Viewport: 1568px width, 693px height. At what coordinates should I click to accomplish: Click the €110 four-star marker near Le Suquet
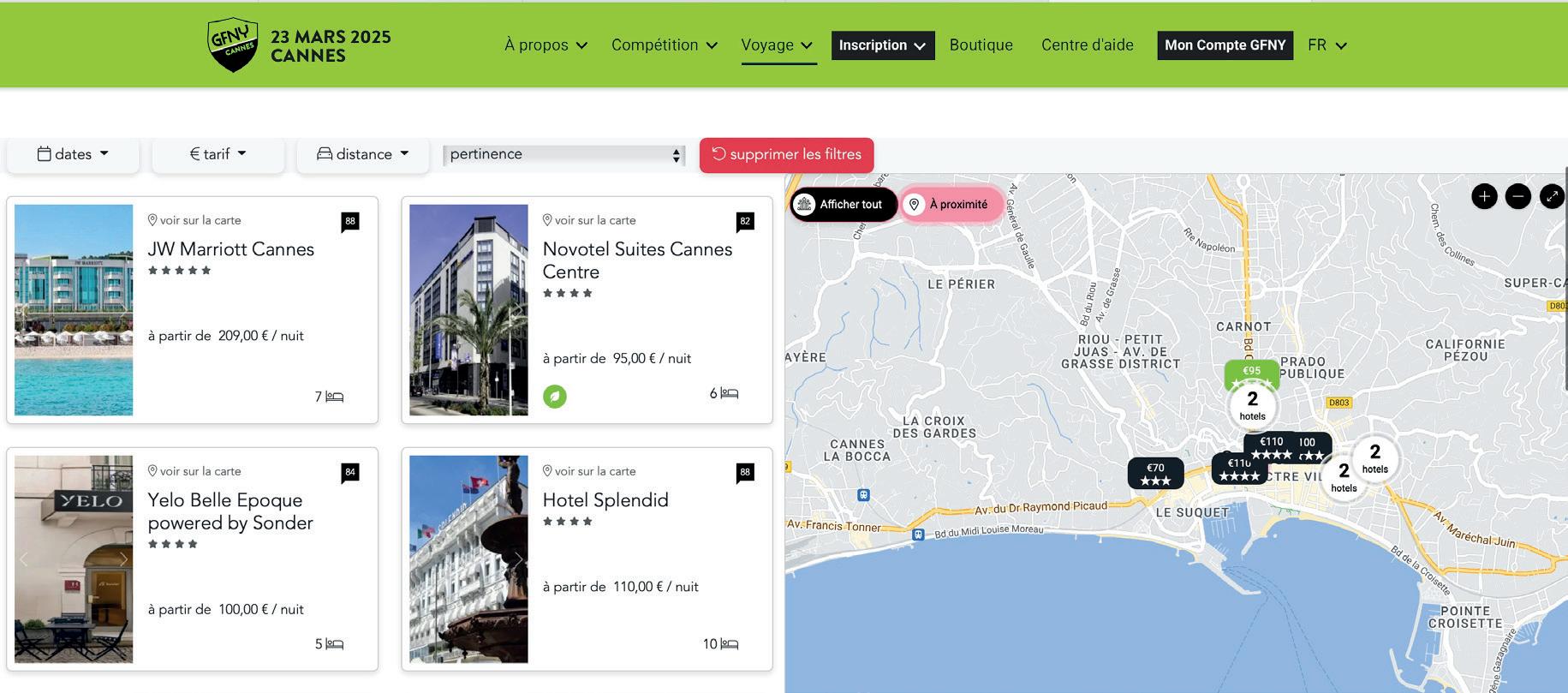click(x=1238, y=469)
